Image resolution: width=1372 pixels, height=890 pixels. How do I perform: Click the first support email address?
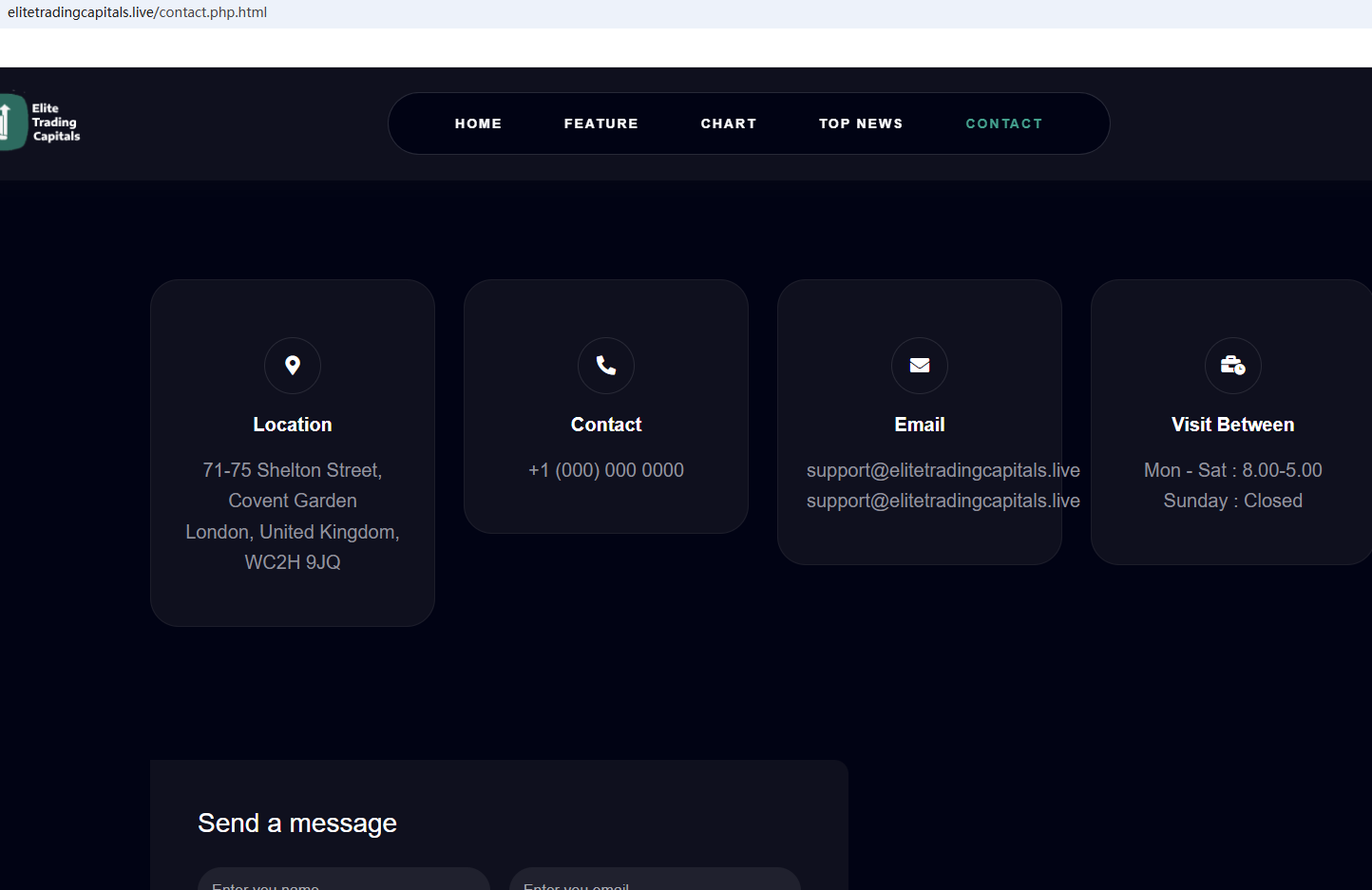pyautogui.click(x=943, y=470)
